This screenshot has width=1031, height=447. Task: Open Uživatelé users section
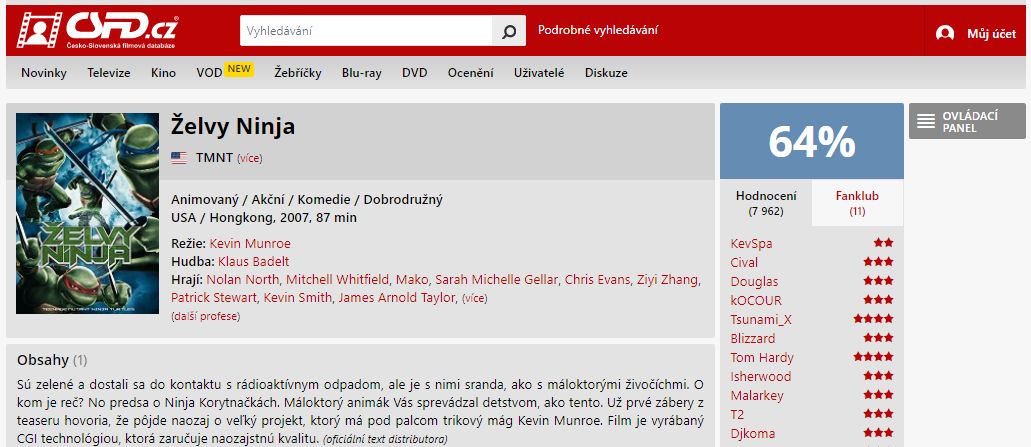539,73
